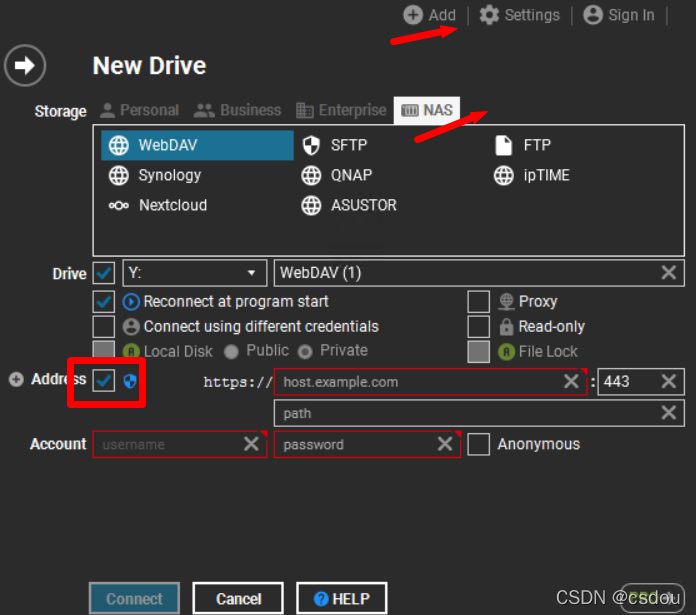Click the Proxy globe icon
The height and width of the screenshot is (615, 696).
[x=506, y=302]
